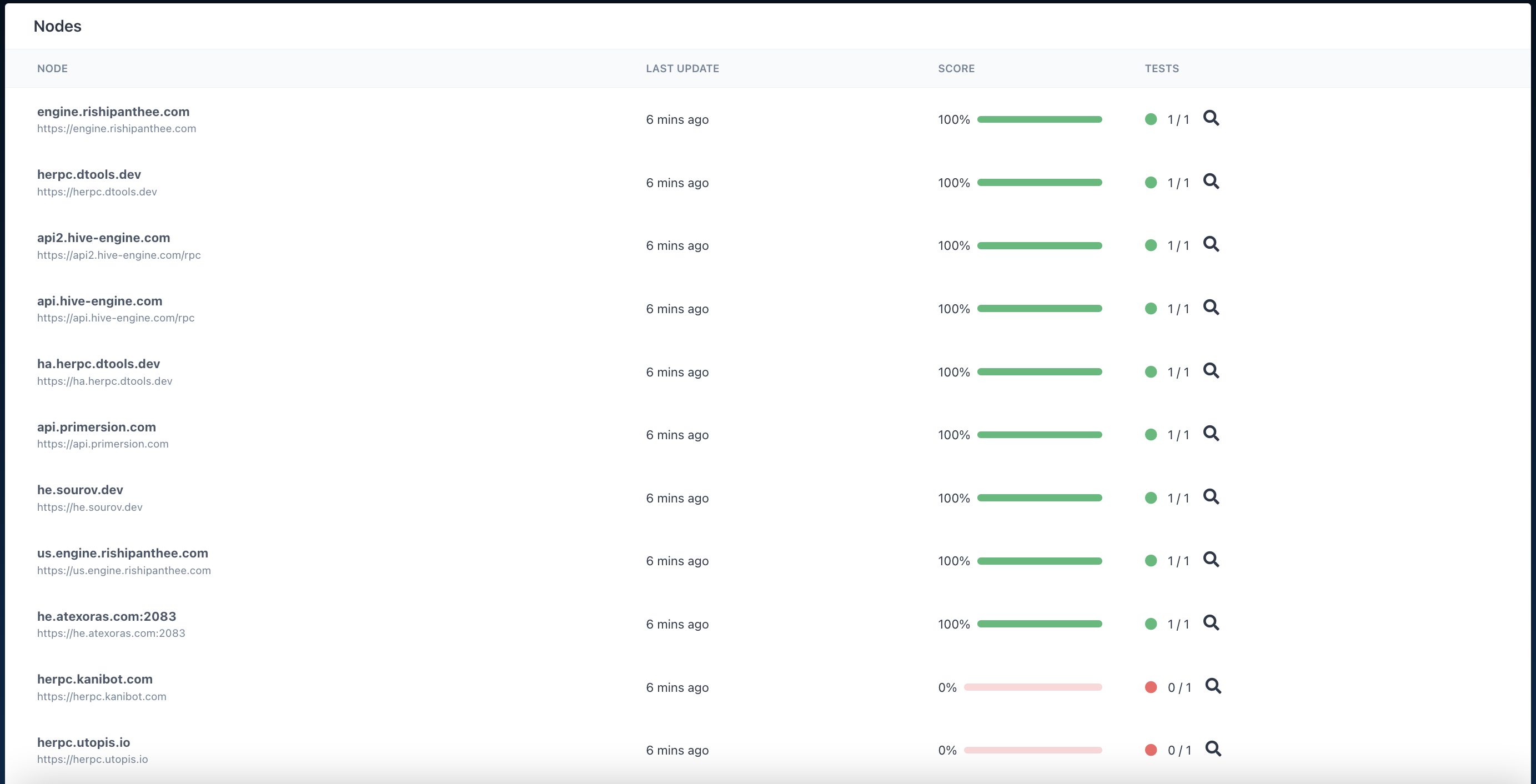
Task: Click "6 mins ago" for herpc.dtools.dev
Action: click(x=677, y=183)
